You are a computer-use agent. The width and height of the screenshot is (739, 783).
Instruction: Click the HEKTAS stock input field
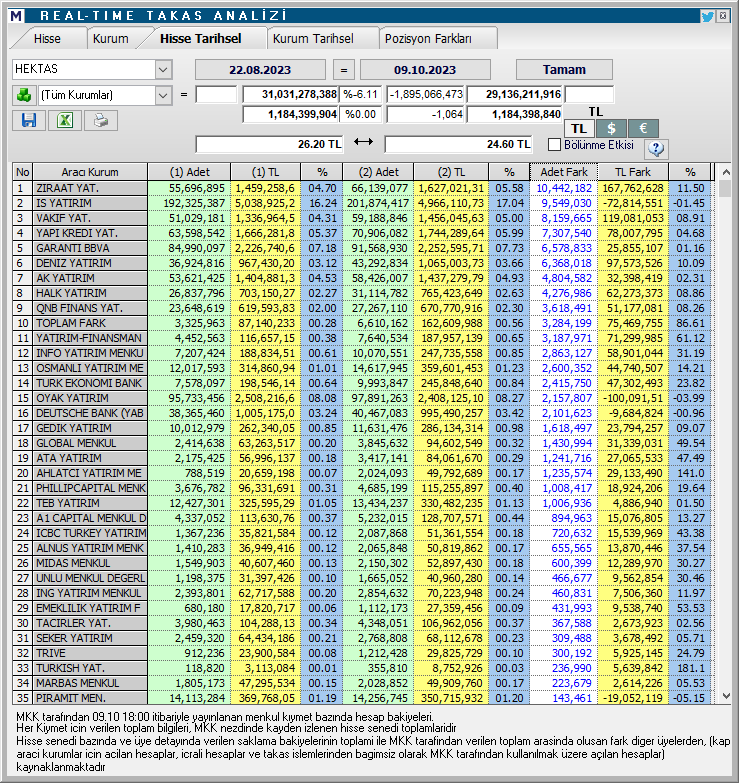click(x=84, y=69)
